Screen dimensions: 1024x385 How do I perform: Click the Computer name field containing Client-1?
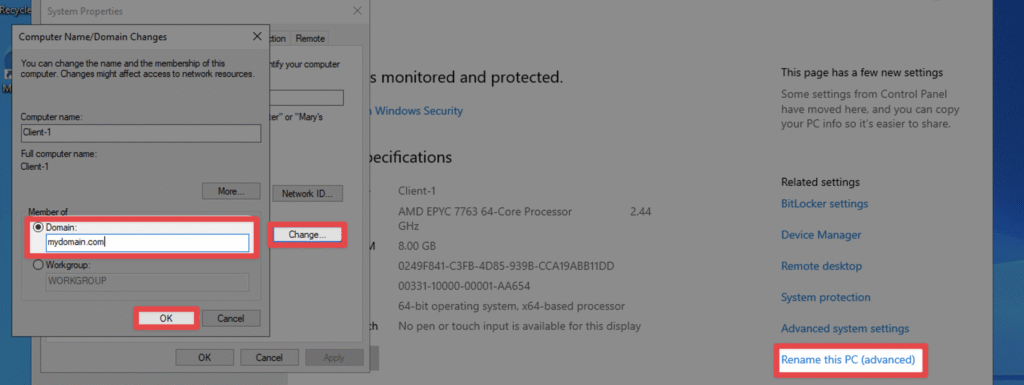(x=141, y=133)
